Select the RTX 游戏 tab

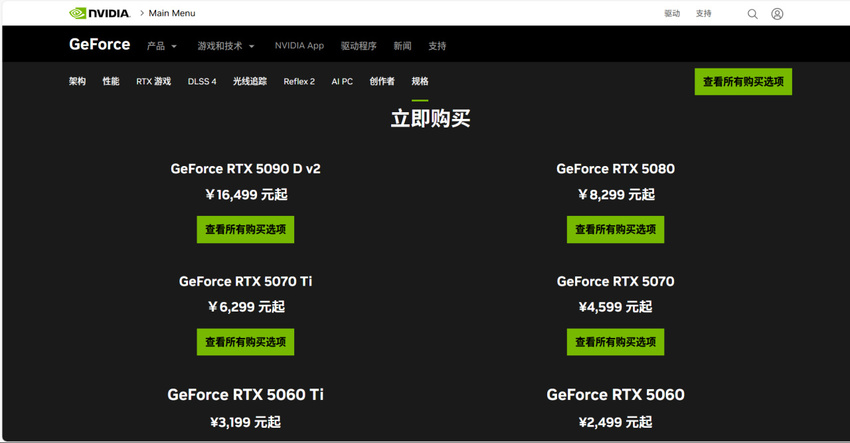153,82
